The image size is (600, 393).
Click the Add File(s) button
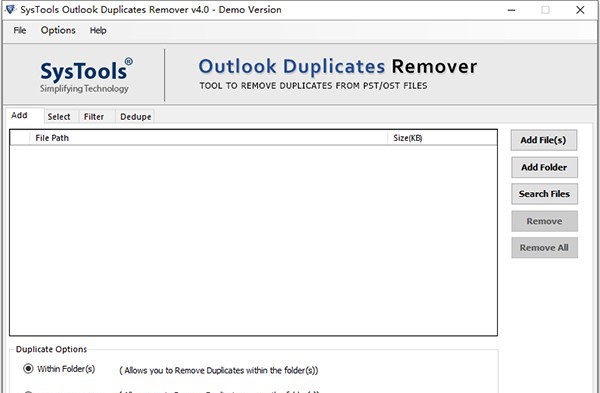543,140
